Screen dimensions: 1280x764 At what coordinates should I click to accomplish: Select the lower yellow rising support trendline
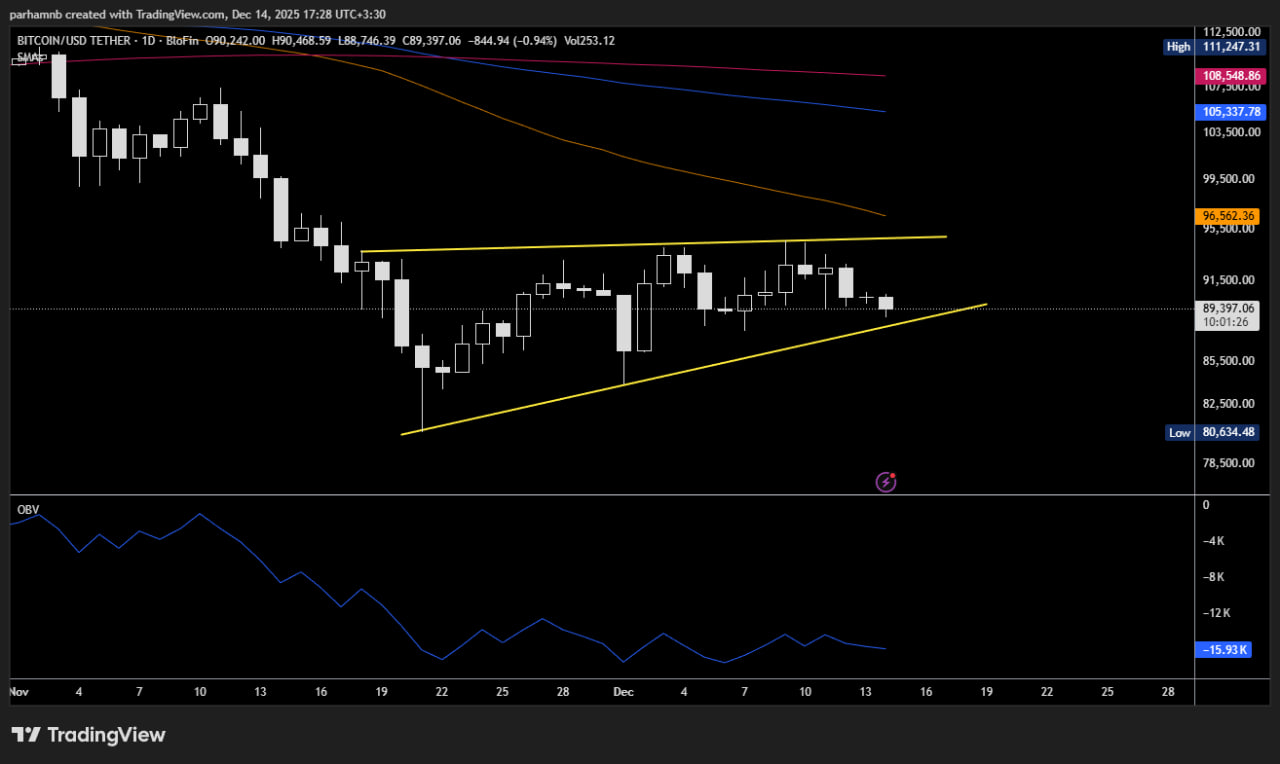pos(700,366)
